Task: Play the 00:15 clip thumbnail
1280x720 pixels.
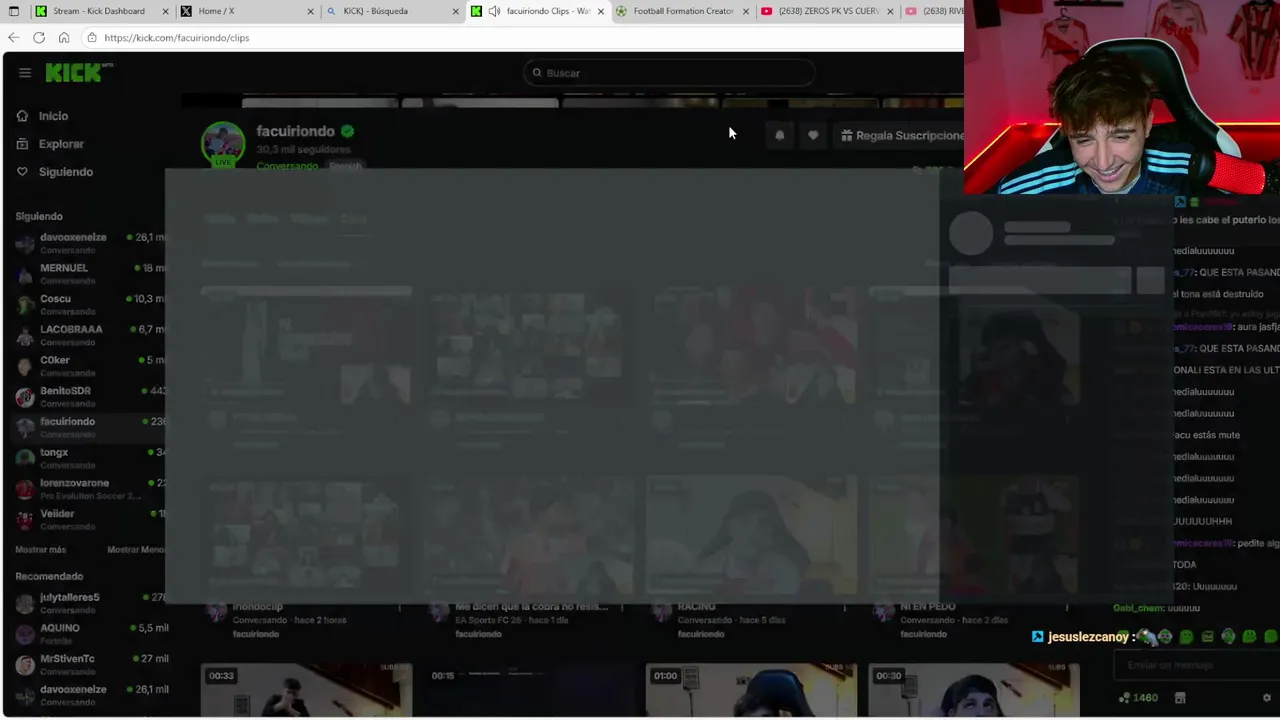Action: pyautogui.click(x=528, y=690)
